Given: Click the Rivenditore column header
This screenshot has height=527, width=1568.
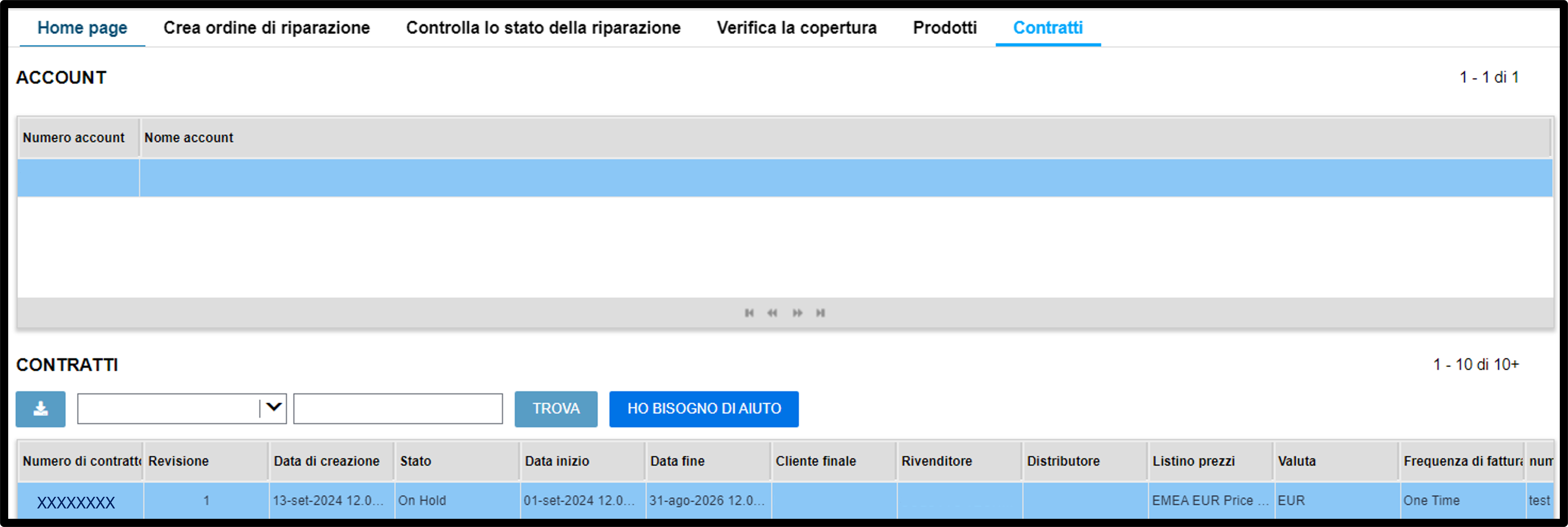Looking at the screenshot, I should tap(960, 461).
